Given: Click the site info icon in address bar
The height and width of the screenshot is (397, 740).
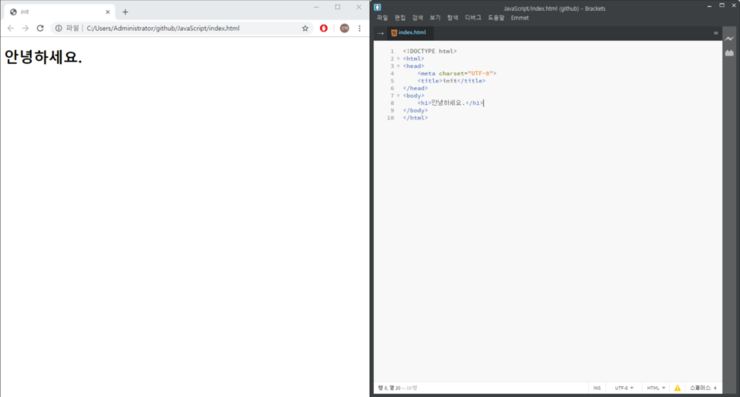Looking at the screenshot, I should pos(59,28).
